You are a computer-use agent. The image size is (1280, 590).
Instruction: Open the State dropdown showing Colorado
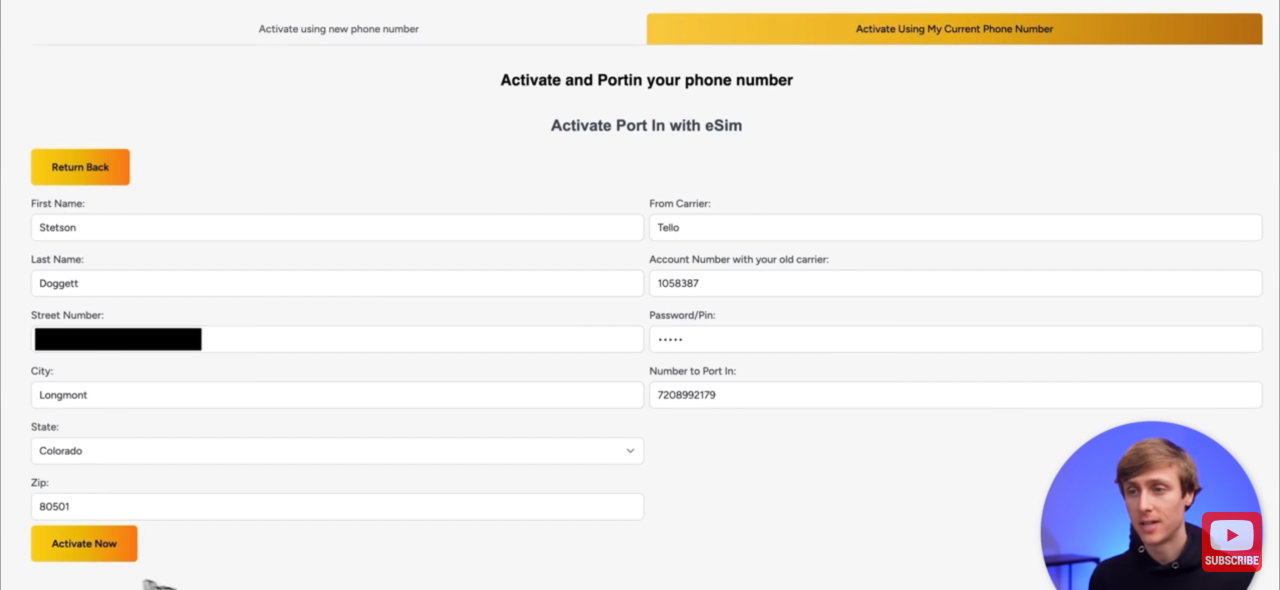pyautogui.click(x=337, y=451)
